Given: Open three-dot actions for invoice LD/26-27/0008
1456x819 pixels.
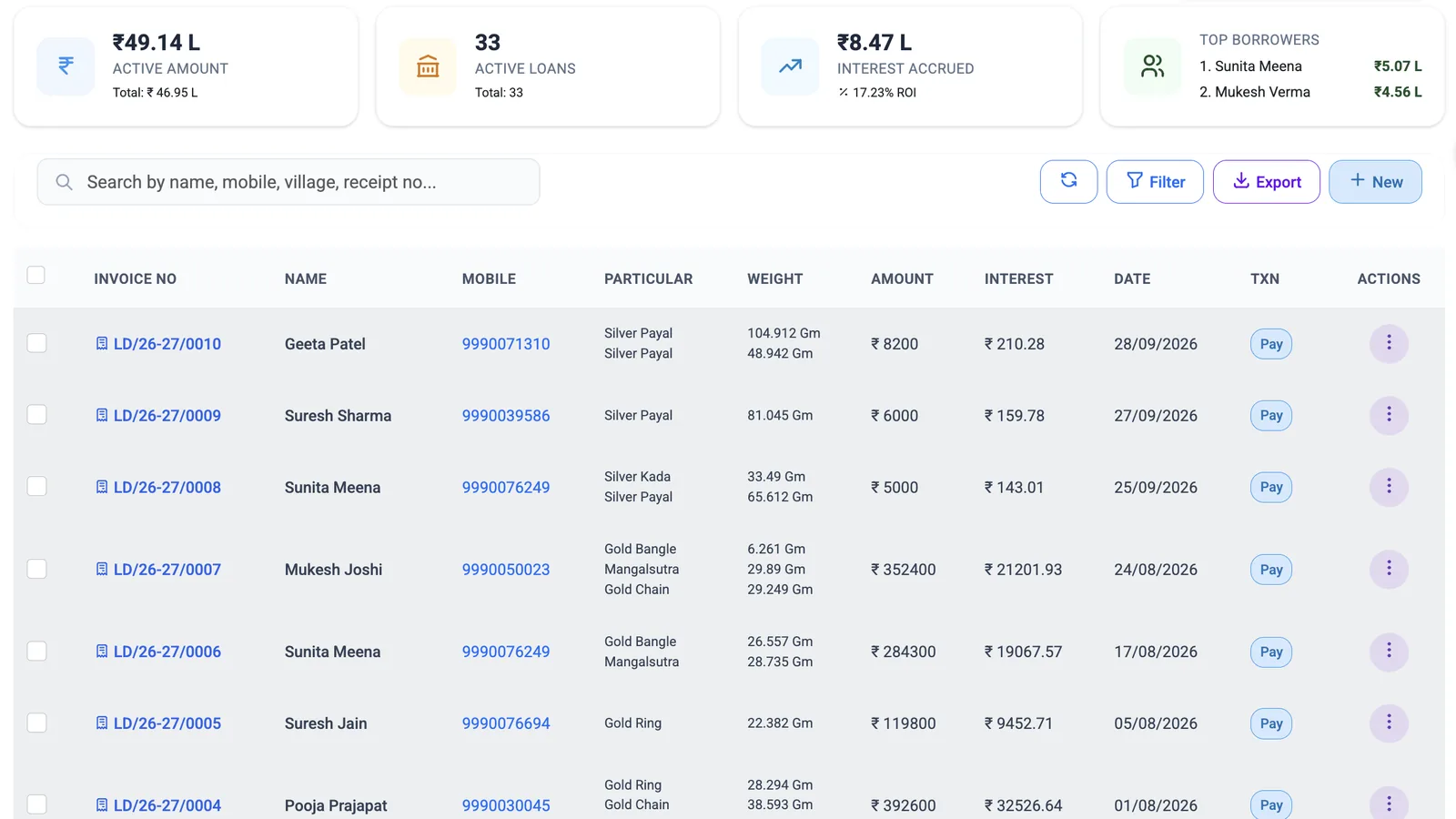Looking at the screenshot, I should (1389, 487).
